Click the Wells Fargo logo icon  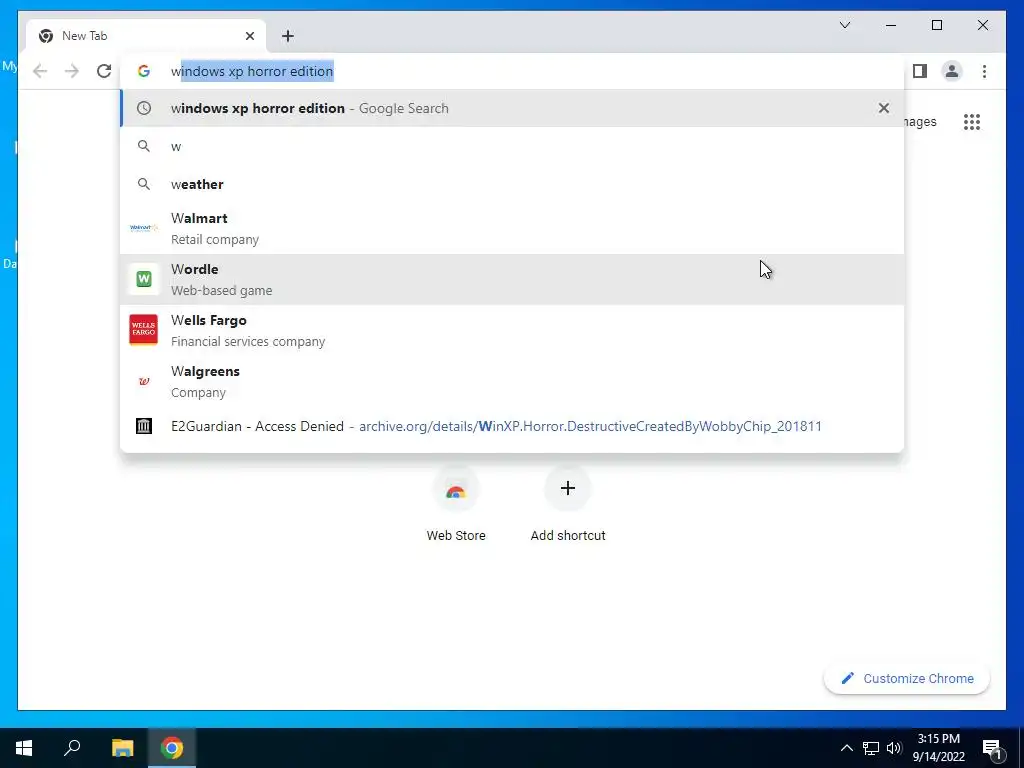144,330
